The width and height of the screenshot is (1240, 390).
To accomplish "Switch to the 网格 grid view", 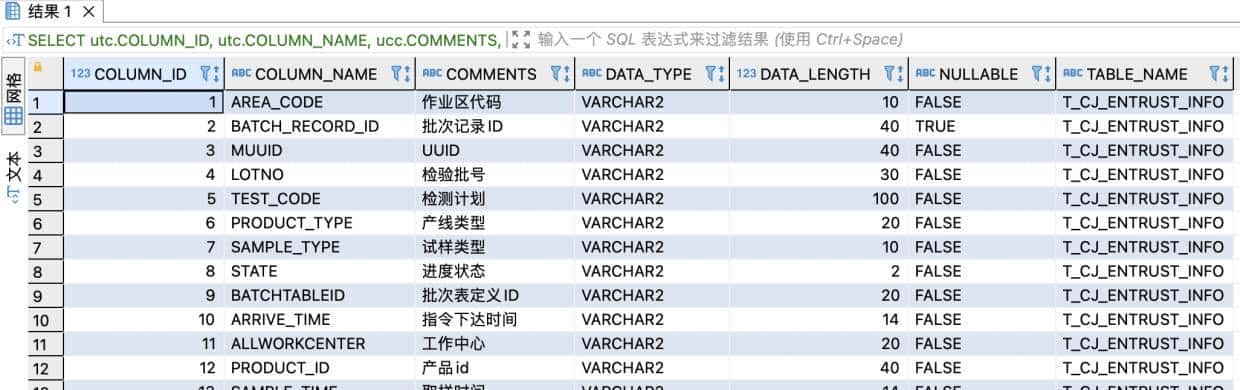I will [x=14, y=97].
